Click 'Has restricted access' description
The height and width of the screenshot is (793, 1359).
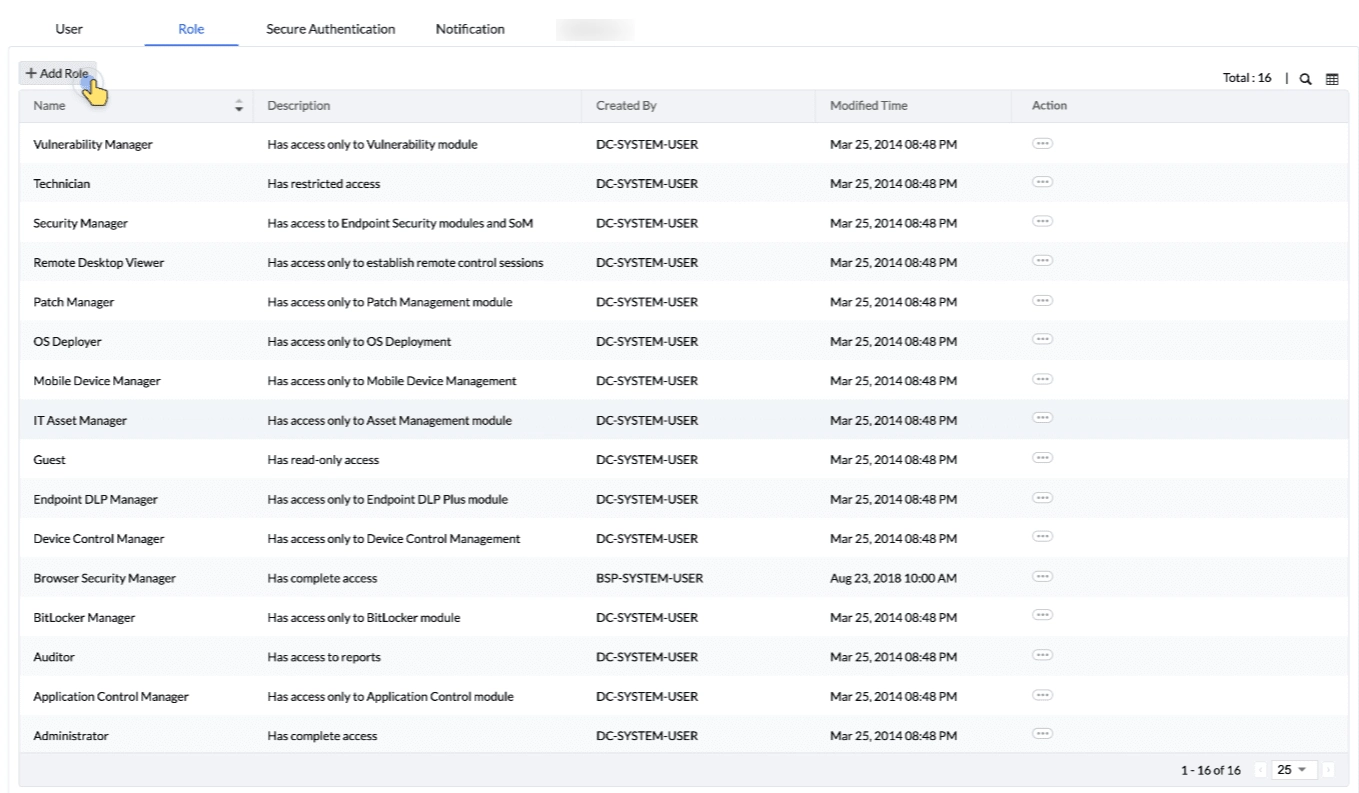[324, 184]
